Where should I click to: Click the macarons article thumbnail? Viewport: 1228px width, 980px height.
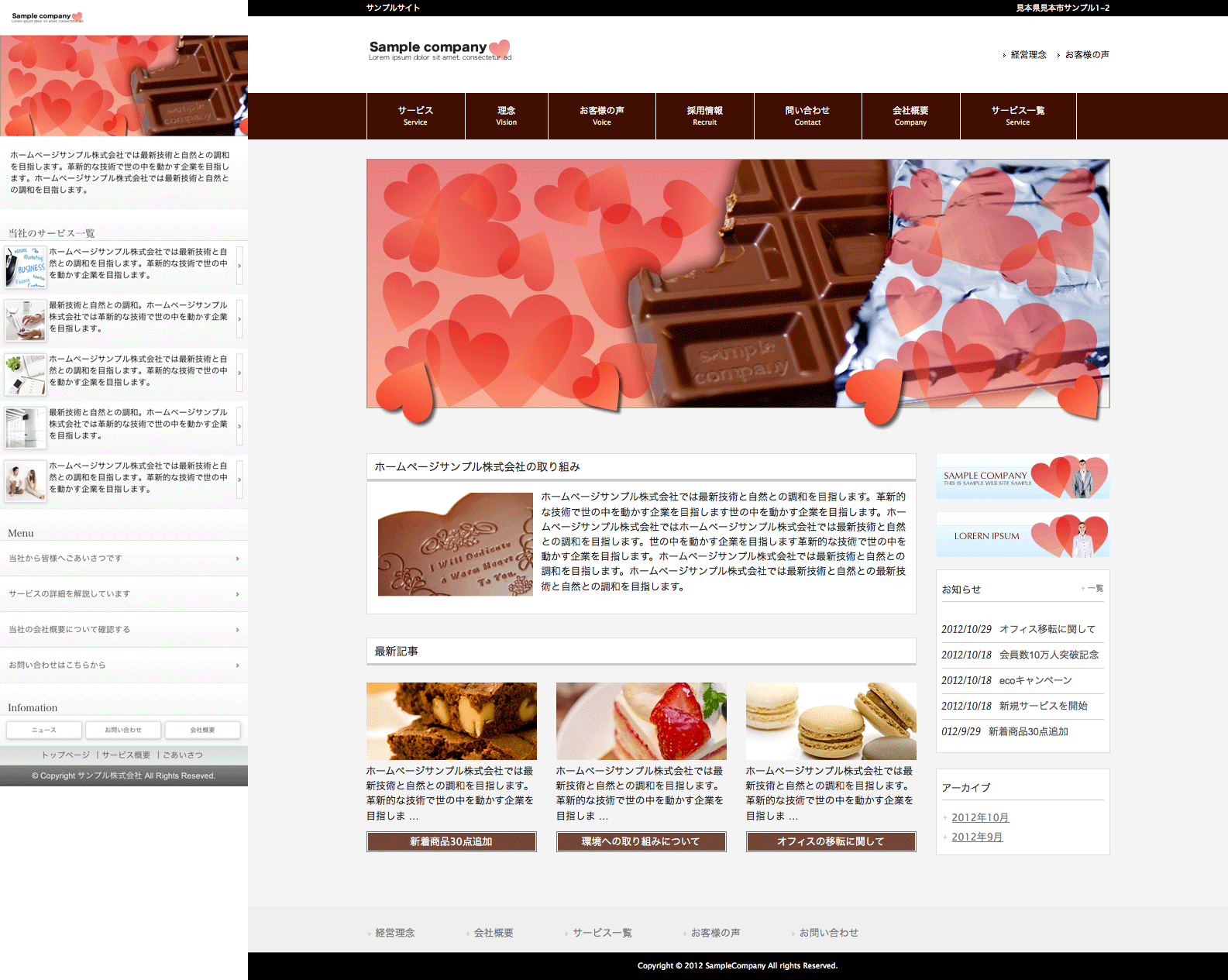point(831,720)
